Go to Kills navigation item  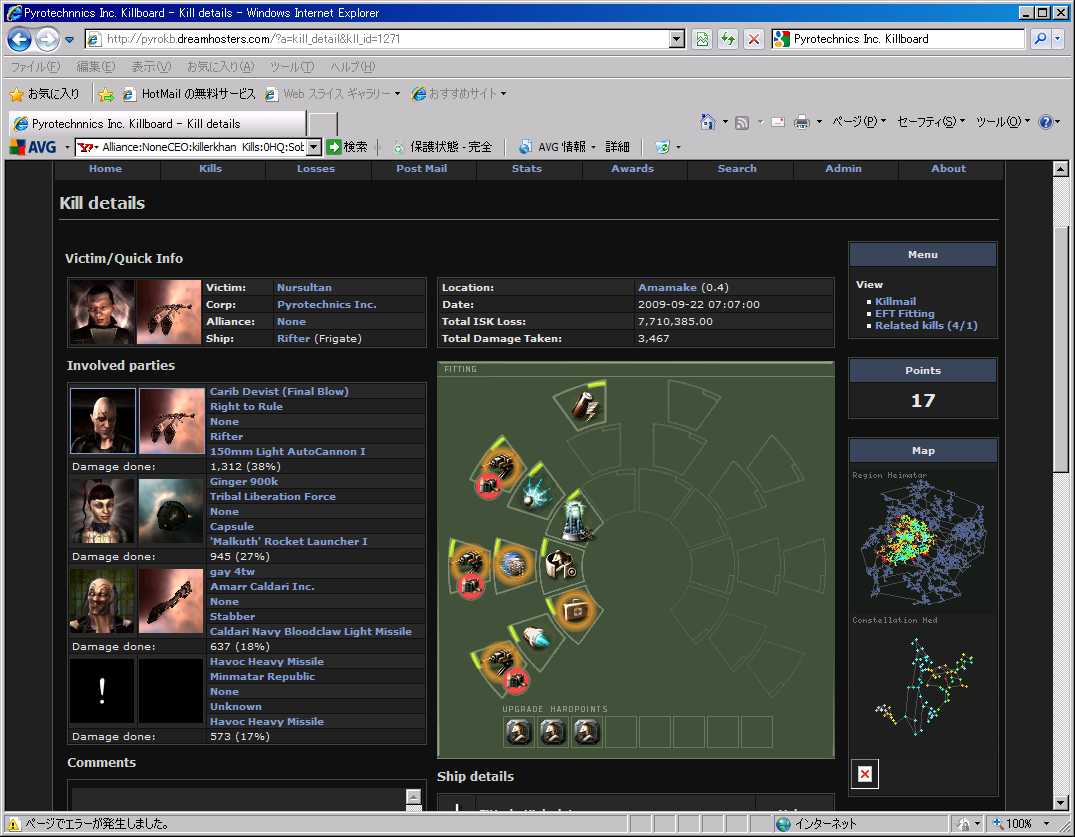pyautogui.click(x=210, y=169)
